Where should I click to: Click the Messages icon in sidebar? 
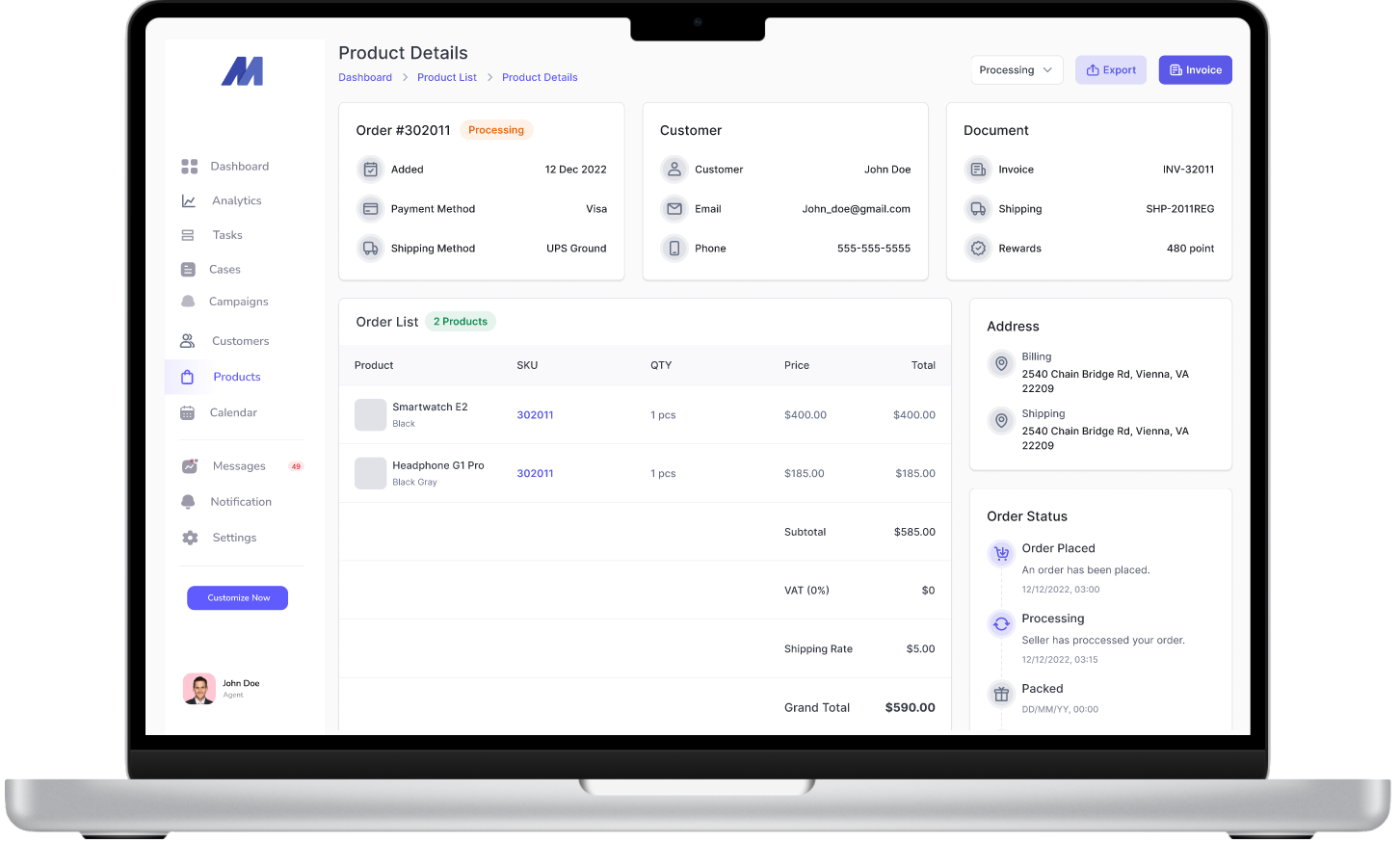189,466
